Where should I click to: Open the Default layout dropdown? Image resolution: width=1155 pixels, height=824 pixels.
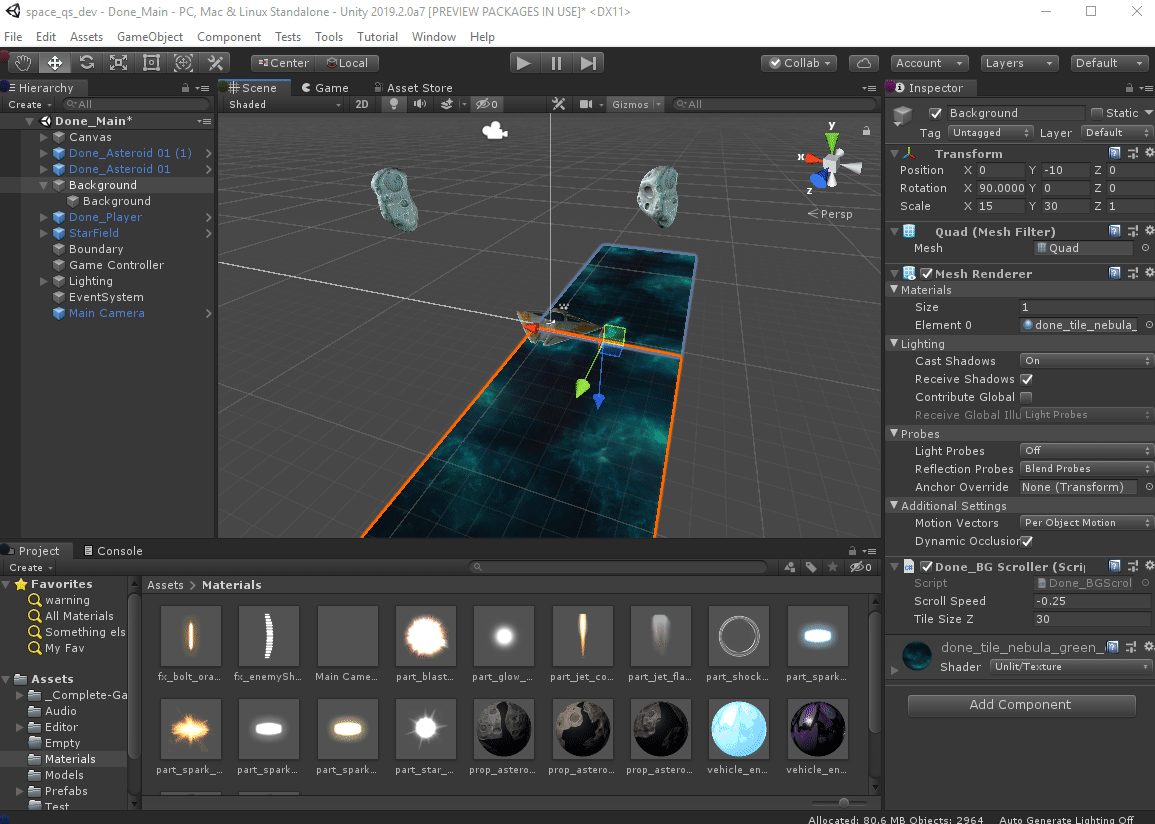pyautogui.click(x=1109, y=63)
